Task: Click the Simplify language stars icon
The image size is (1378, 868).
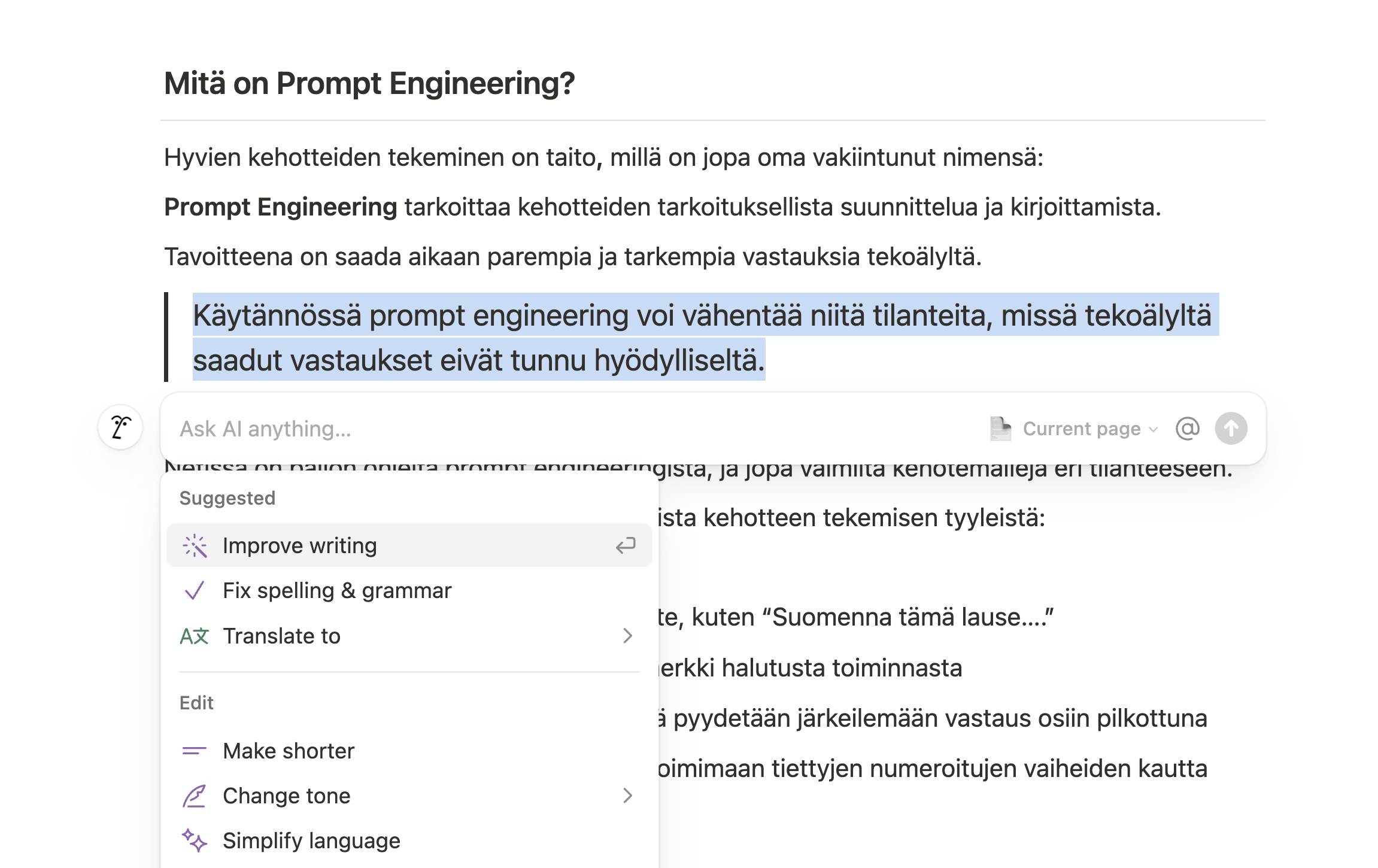Action: point(195,840)
